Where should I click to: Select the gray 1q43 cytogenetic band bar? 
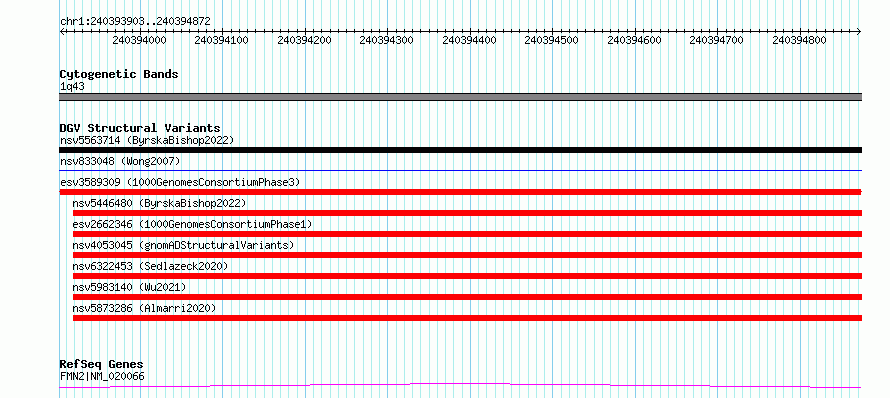pyautogui.click(x=461, y=97)
